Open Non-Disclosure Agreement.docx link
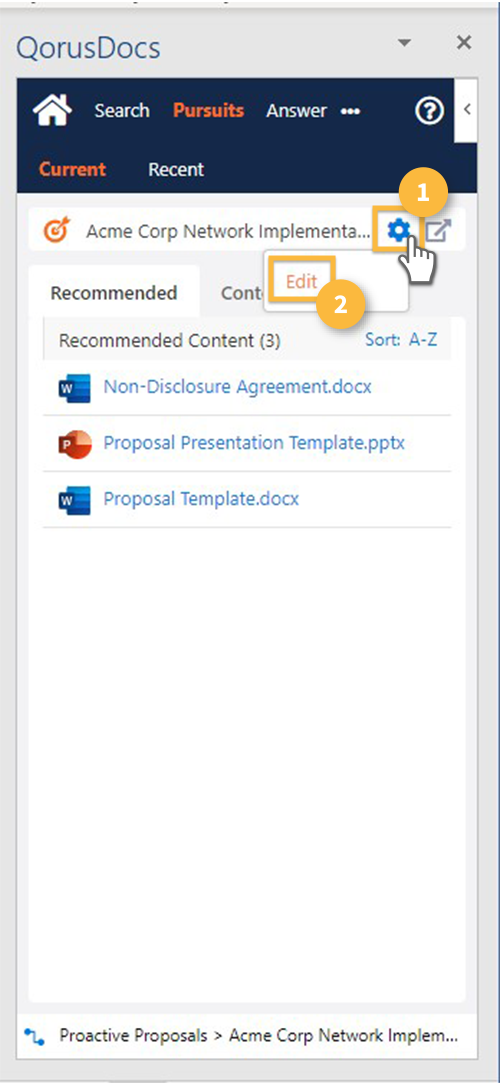This screenshot has width=500, height=1083. point(238,386)
